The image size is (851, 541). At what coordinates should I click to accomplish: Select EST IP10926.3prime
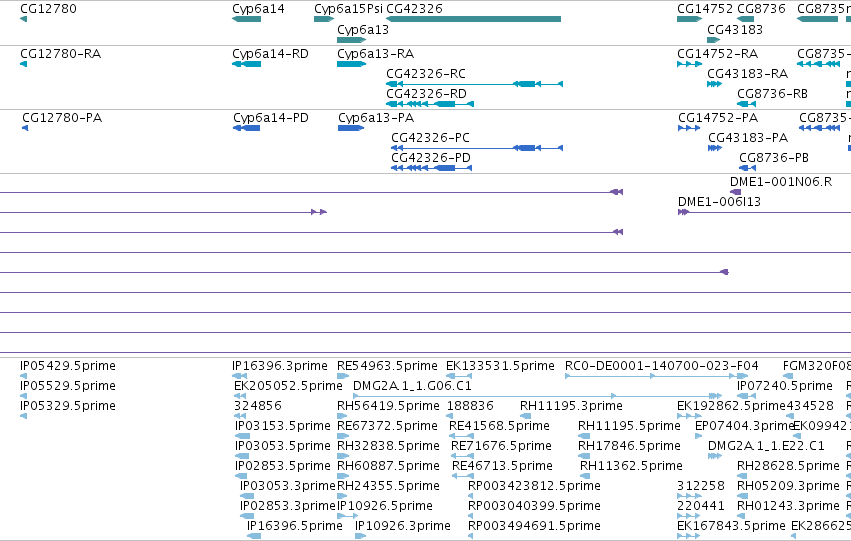pyautogui.click(x=403, y=526)
